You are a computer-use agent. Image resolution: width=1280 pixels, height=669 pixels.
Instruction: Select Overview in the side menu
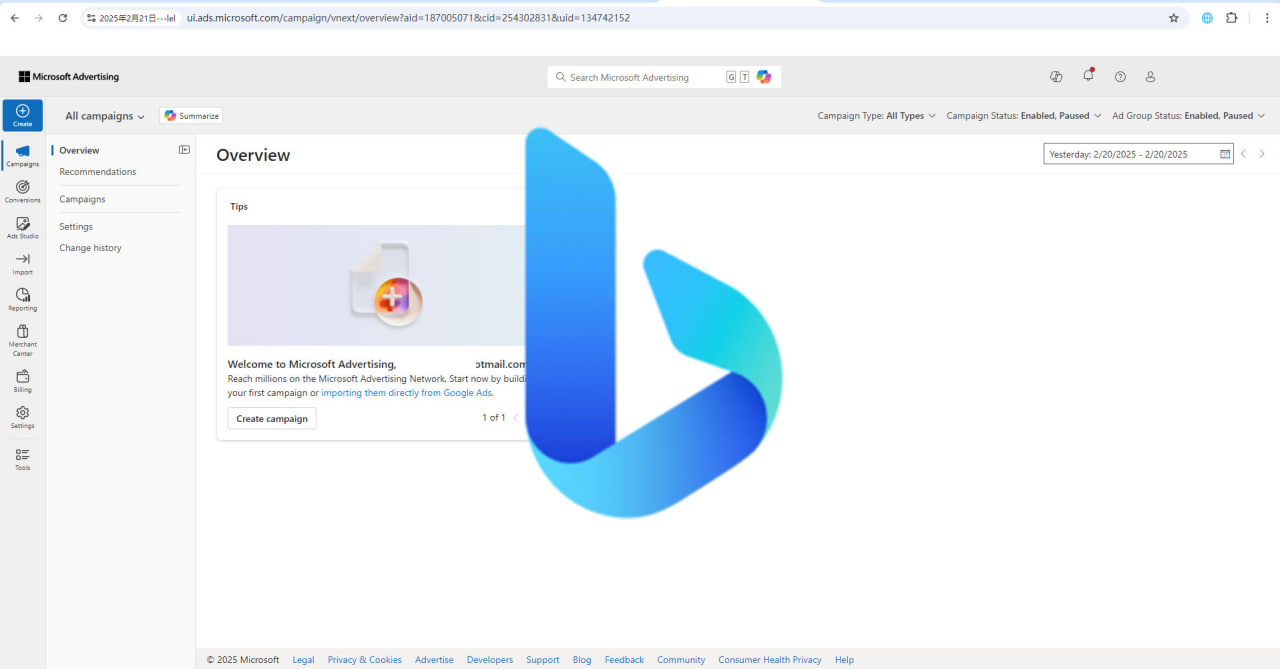click(79, 150)
